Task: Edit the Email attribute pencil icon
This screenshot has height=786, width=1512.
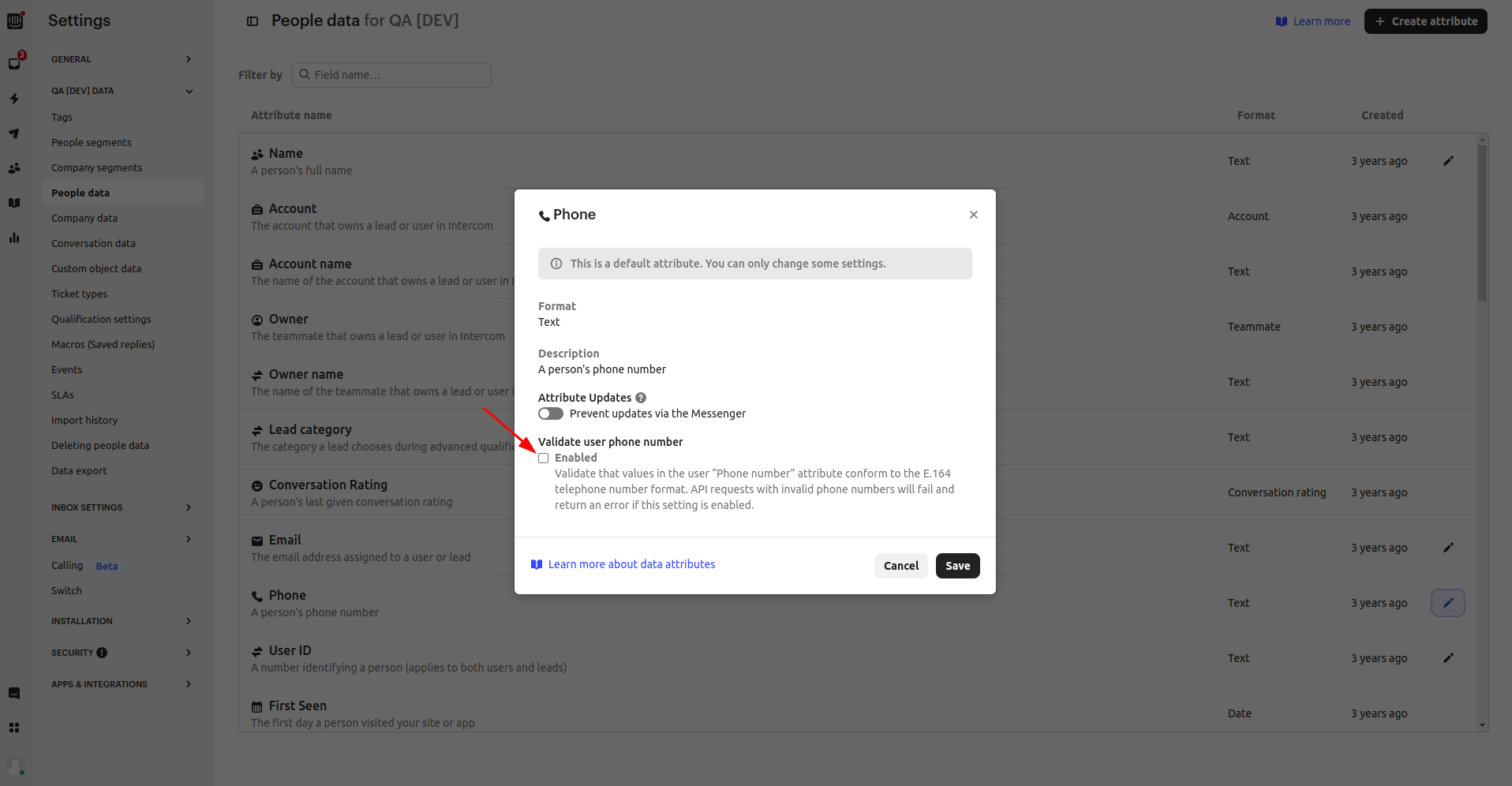Action: coord(1448,548)
